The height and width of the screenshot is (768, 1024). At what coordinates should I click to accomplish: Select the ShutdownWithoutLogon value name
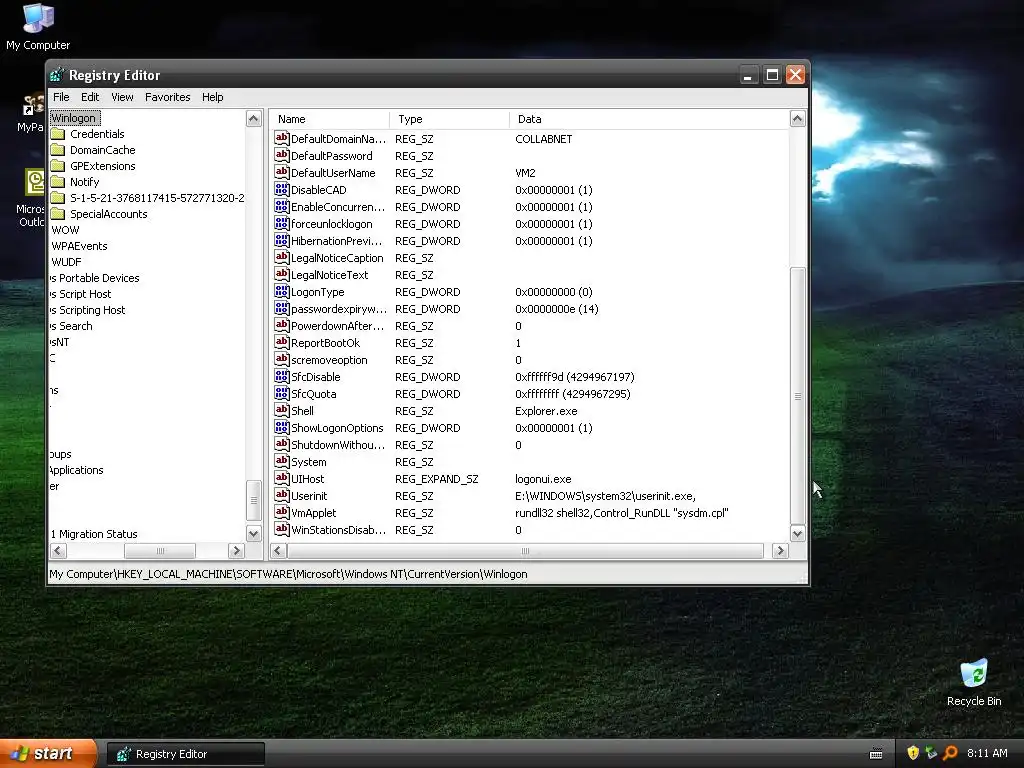tap(338, 445)
